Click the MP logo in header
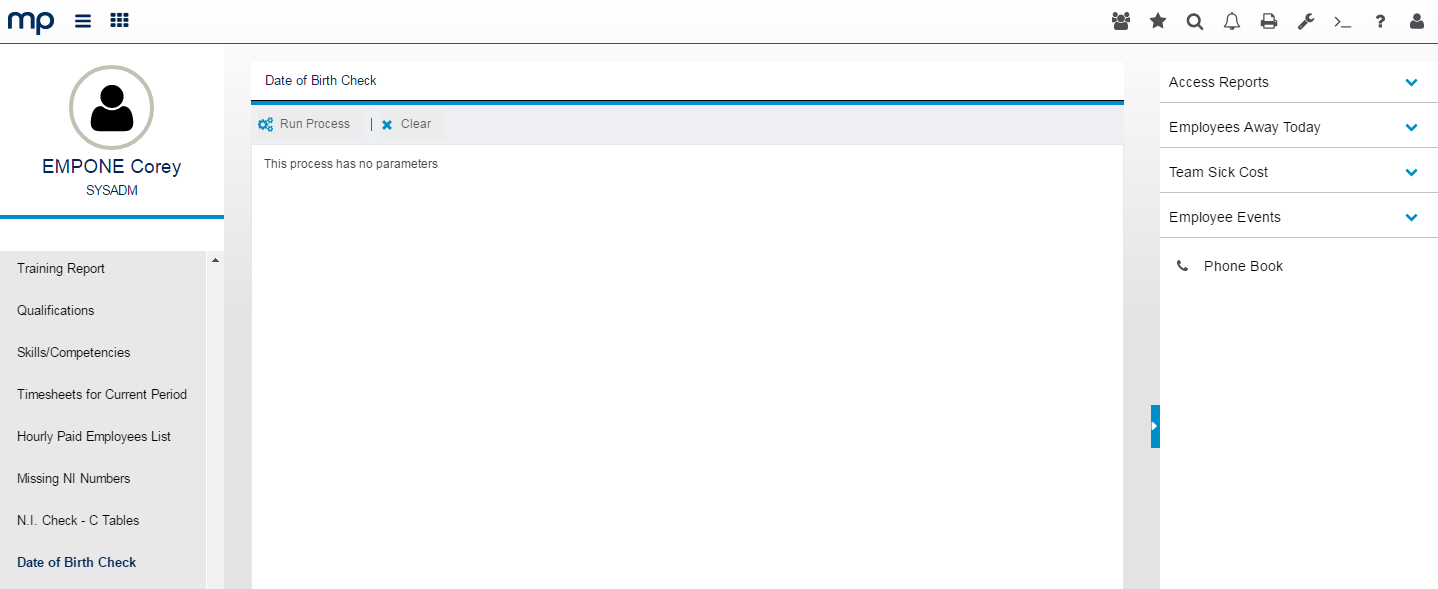 coord(31,21)
